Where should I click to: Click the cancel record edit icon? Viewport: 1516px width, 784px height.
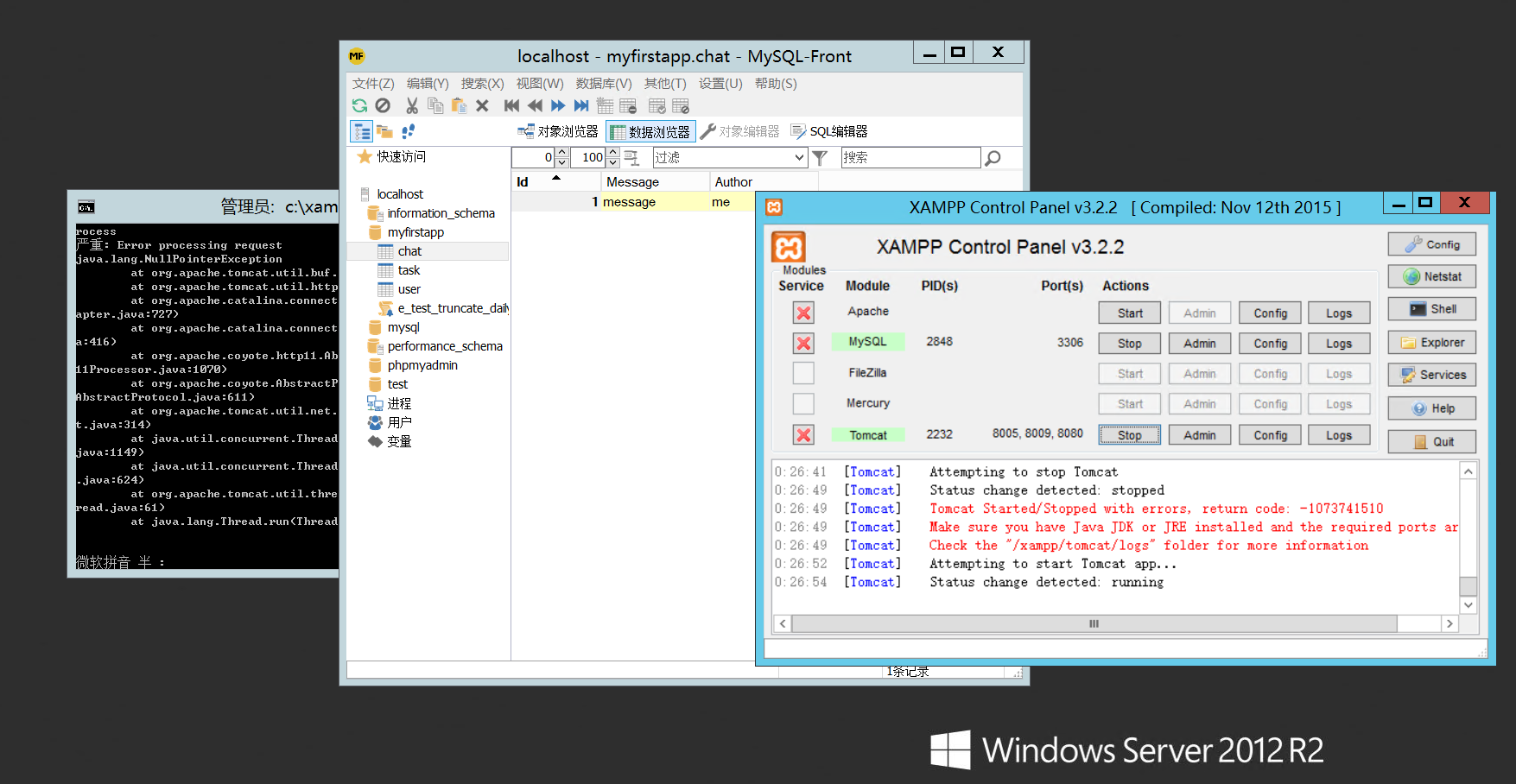pos(681,105)
